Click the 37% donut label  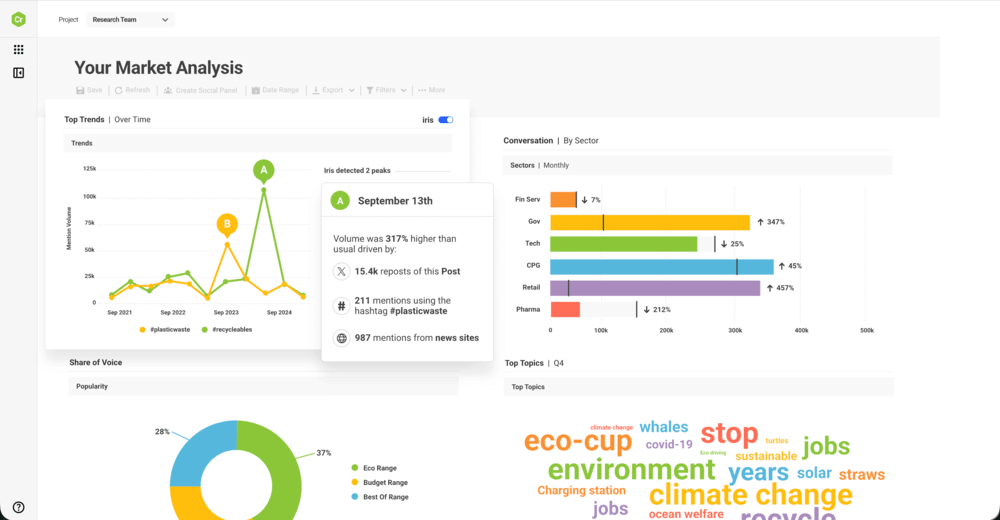[x=324, y=453]
